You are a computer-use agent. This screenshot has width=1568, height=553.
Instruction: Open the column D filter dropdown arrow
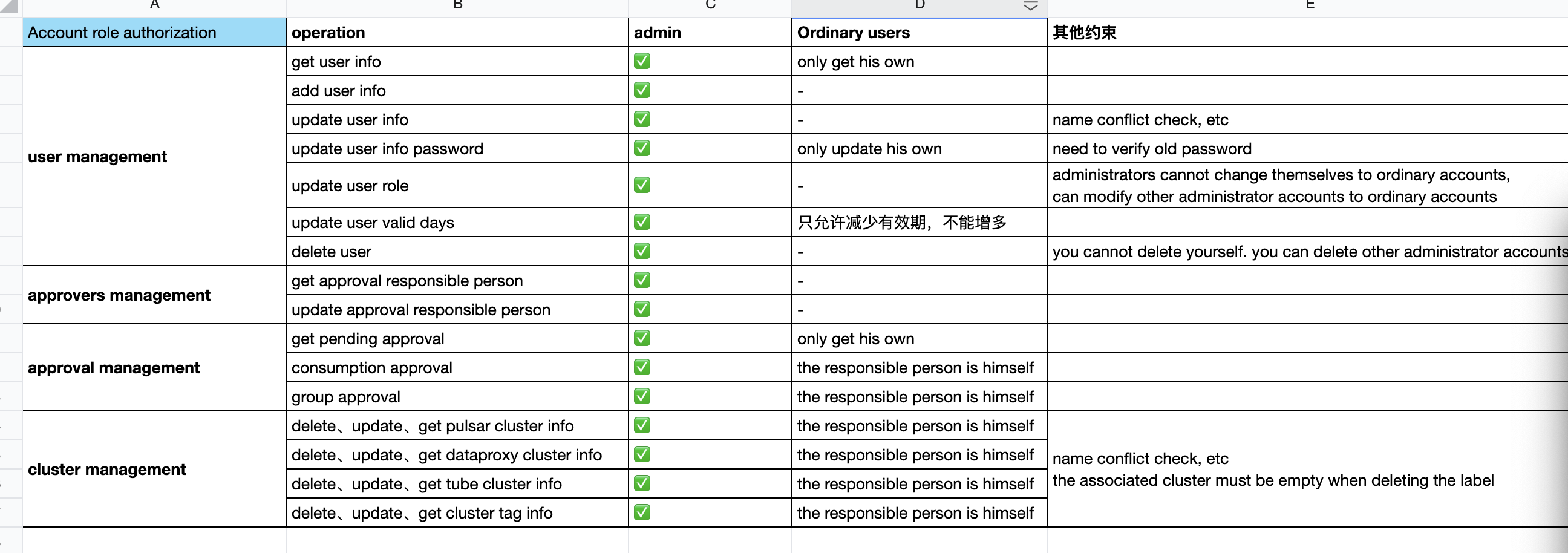coord(1030,6)
